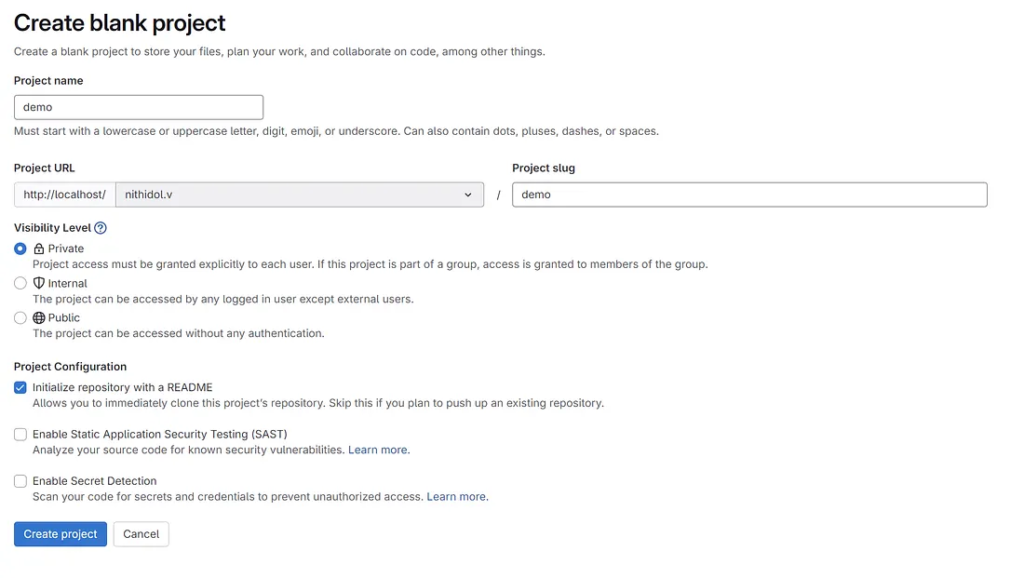1024x578 pixels.
Task: Click into the Project slug field
Action: tap(749, 195)
